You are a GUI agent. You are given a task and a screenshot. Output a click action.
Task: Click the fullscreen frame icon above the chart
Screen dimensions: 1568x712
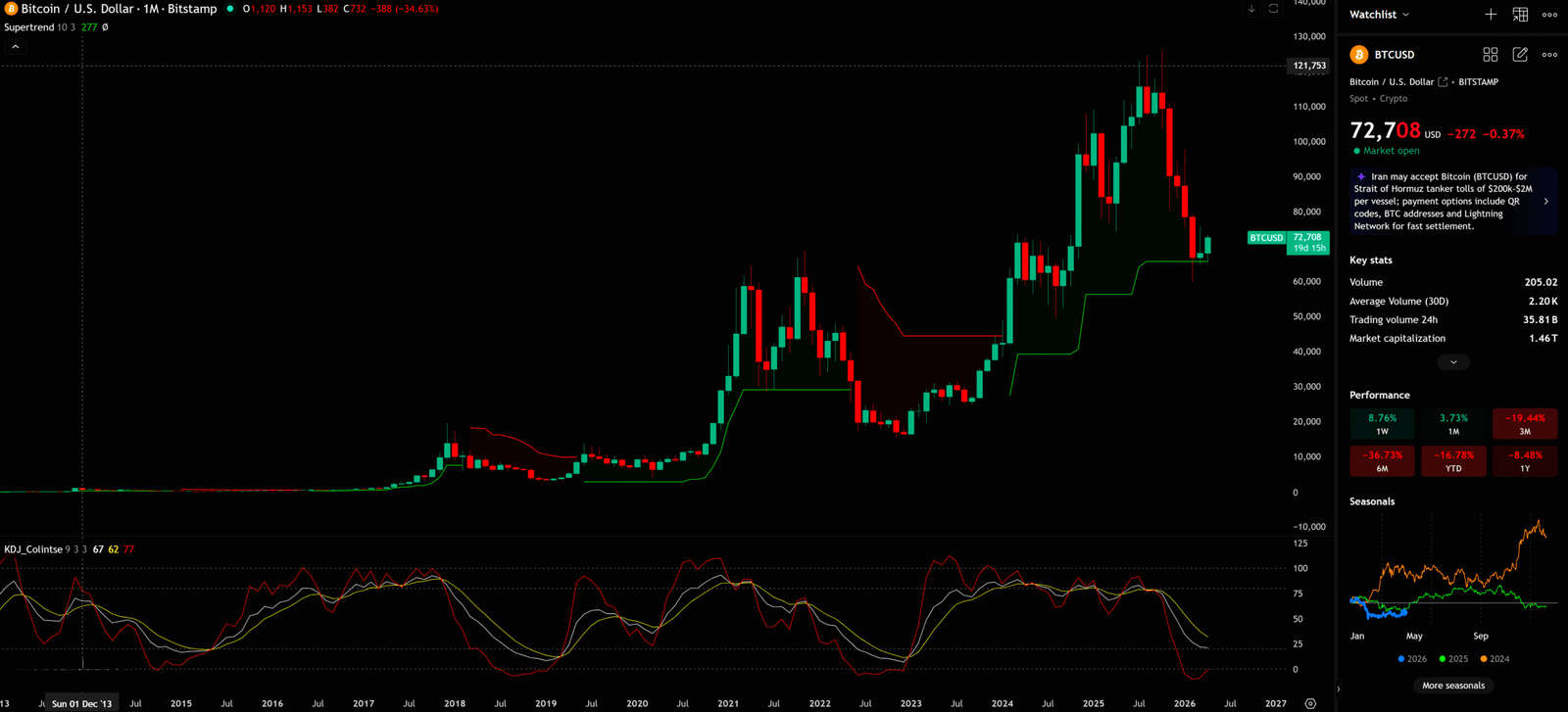(1273, 9)
